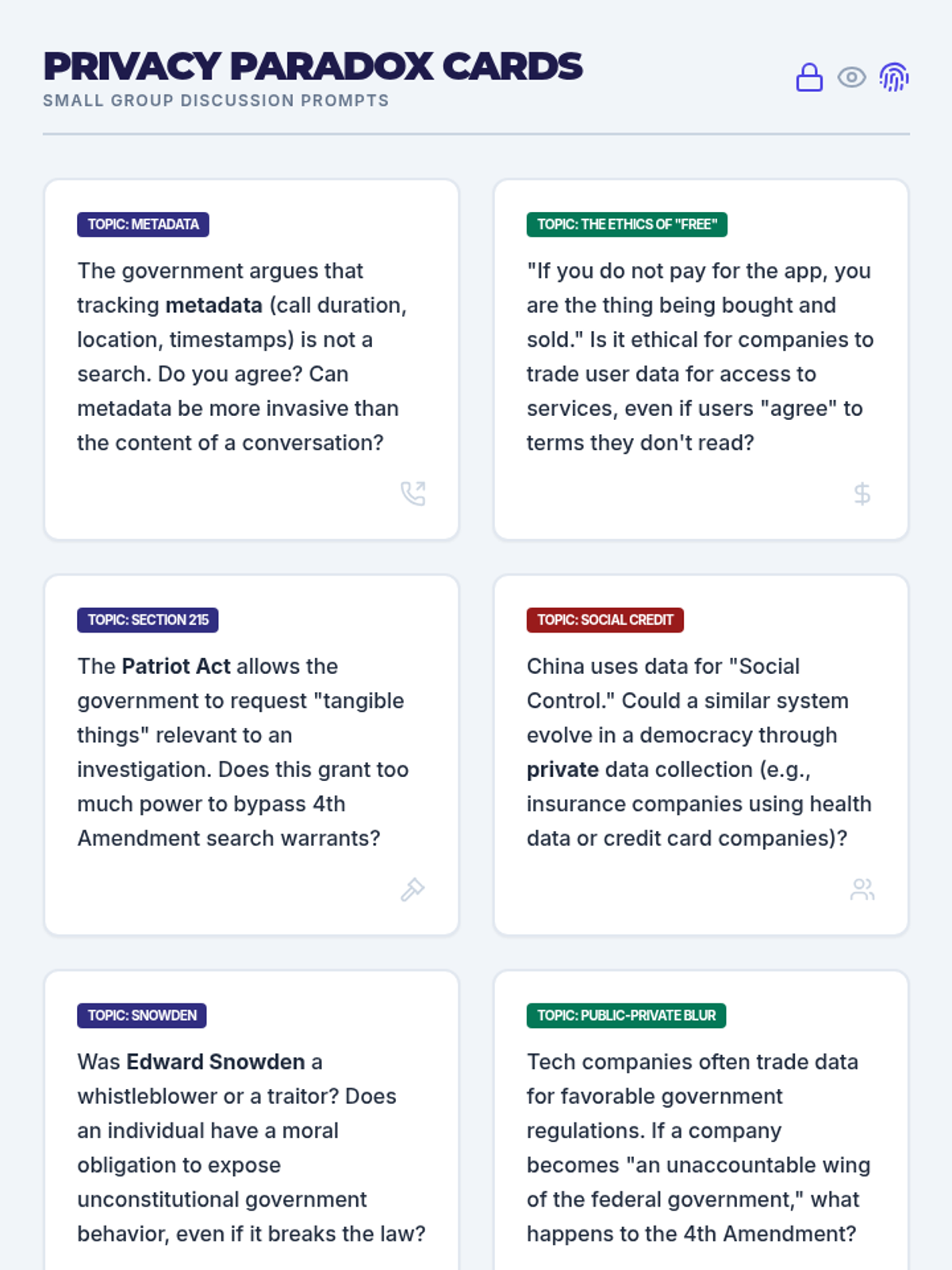Click the Privacy Paradox Cards title

tap(313, 67)
